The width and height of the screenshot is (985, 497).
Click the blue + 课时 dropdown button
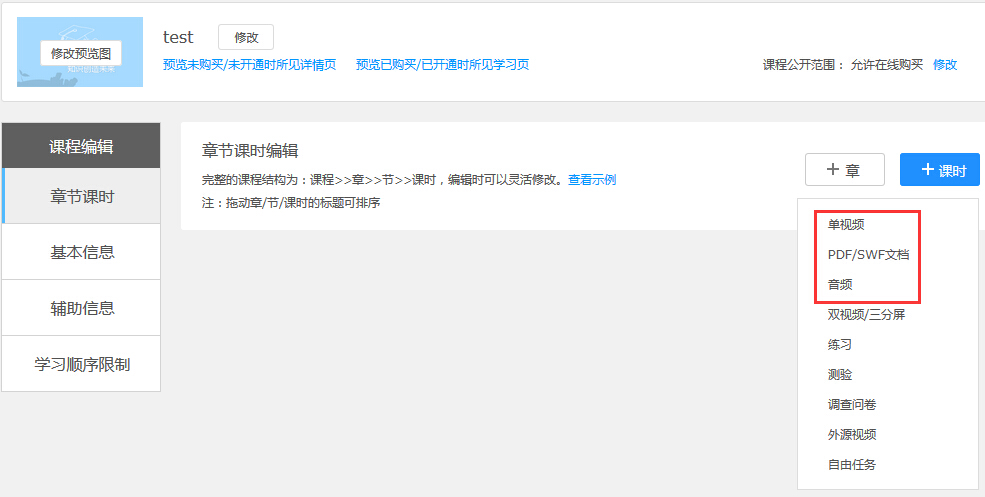pos(939,170)
